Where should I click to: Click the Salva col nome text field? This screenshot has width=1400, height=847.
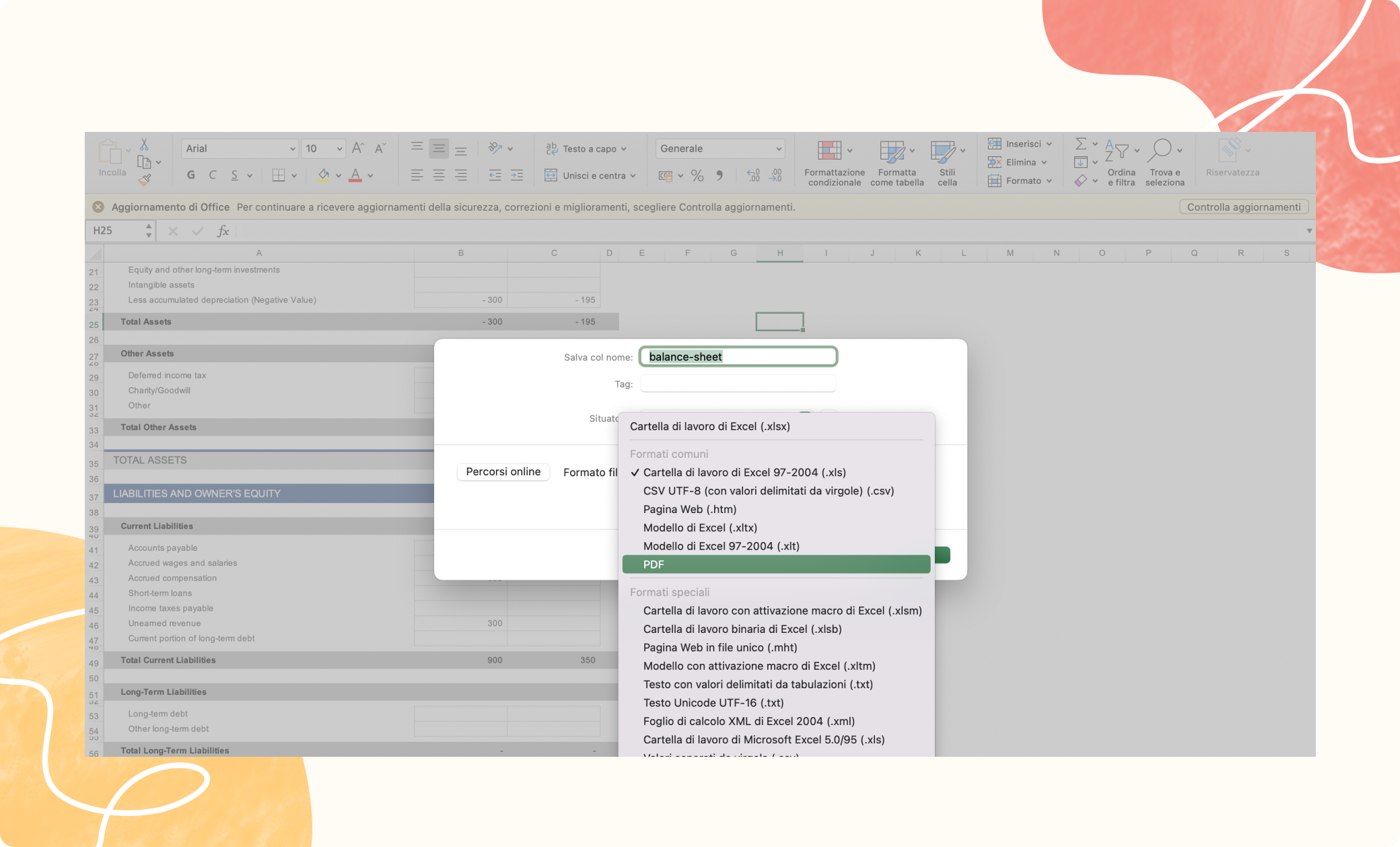point(738,357)
